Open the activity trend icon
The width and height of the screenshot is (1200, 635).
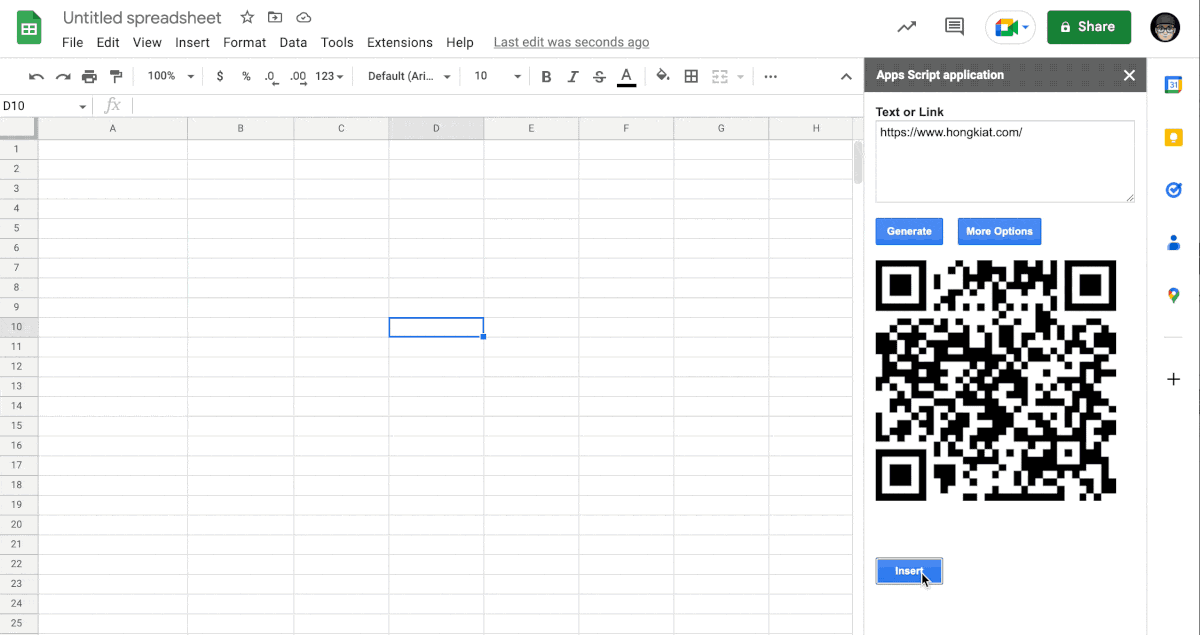[x=907, y=27]
